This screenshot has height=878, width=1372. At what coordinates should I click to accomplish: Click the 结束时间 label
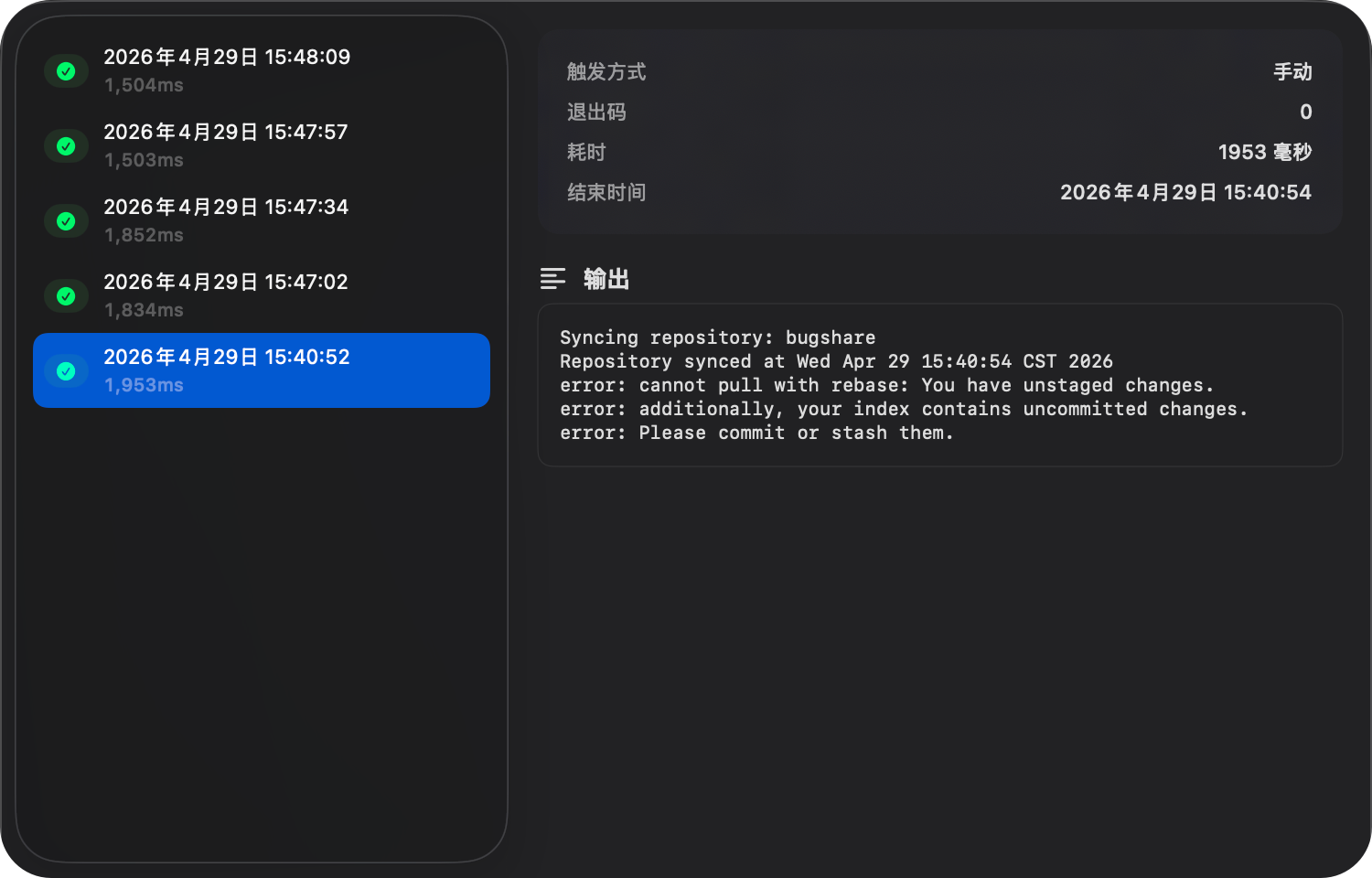point(606,193)
